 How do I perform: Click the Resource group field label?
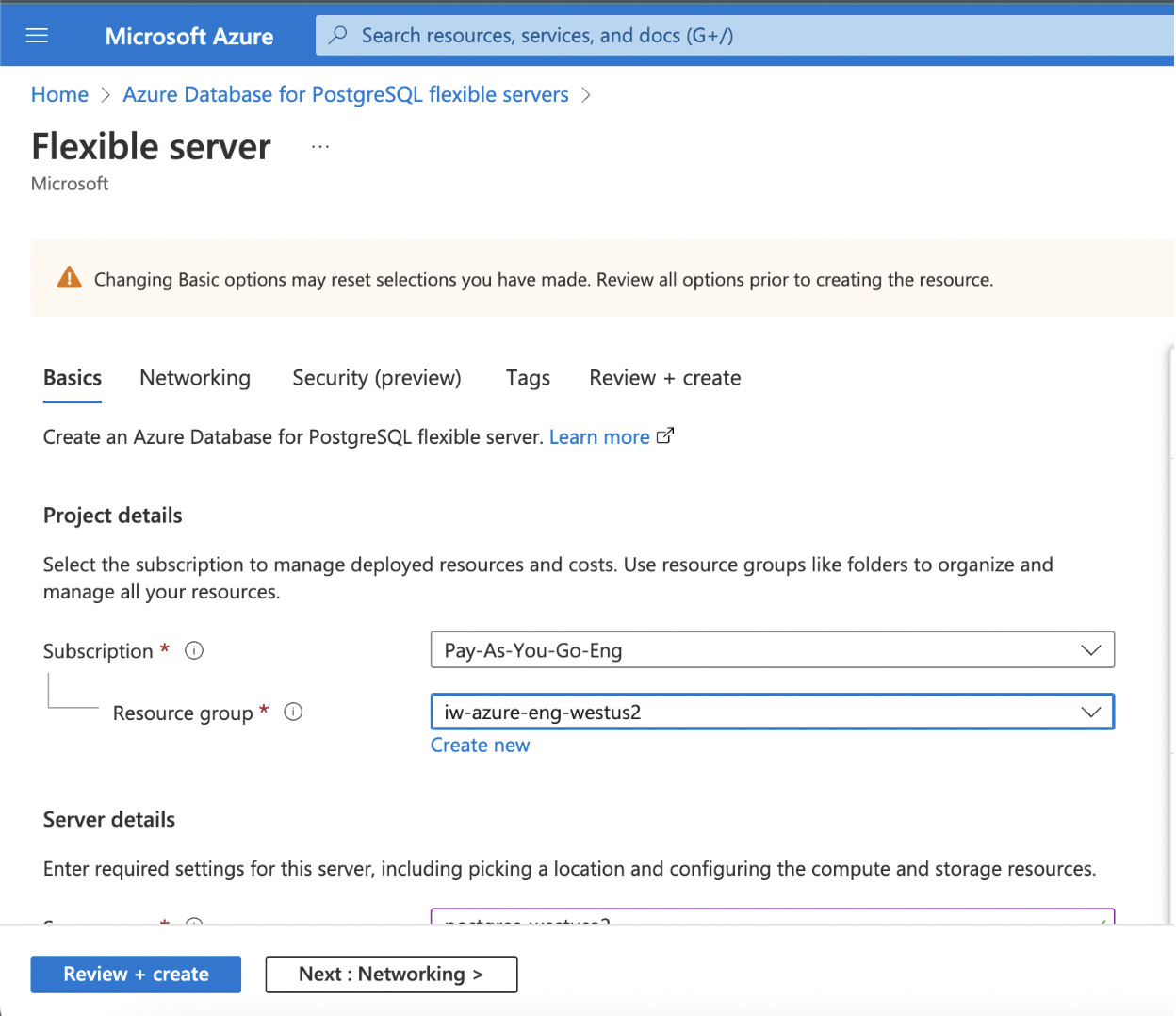183,713
